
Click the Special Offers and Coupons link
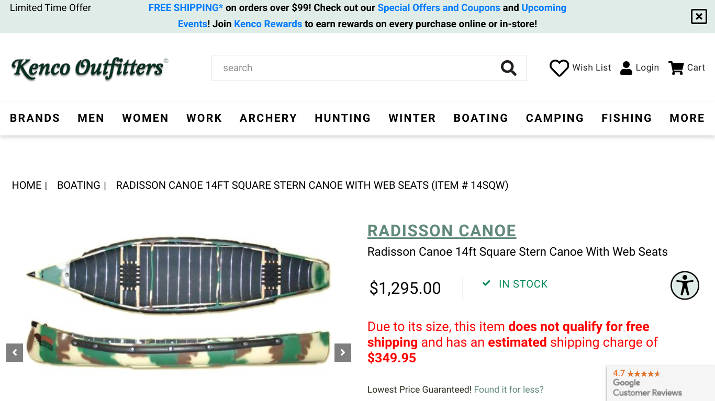click(438, 8)
